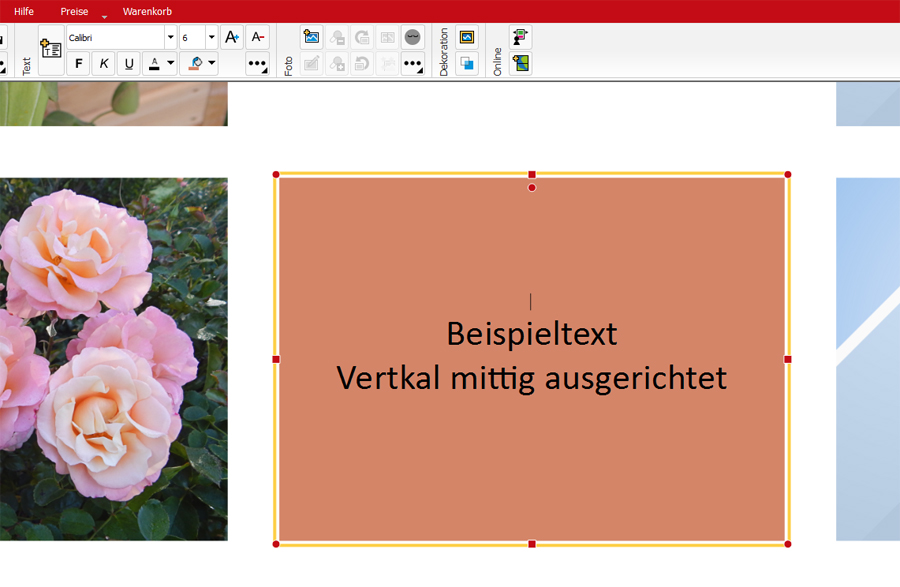Insert a new text box

pos(51,49)
